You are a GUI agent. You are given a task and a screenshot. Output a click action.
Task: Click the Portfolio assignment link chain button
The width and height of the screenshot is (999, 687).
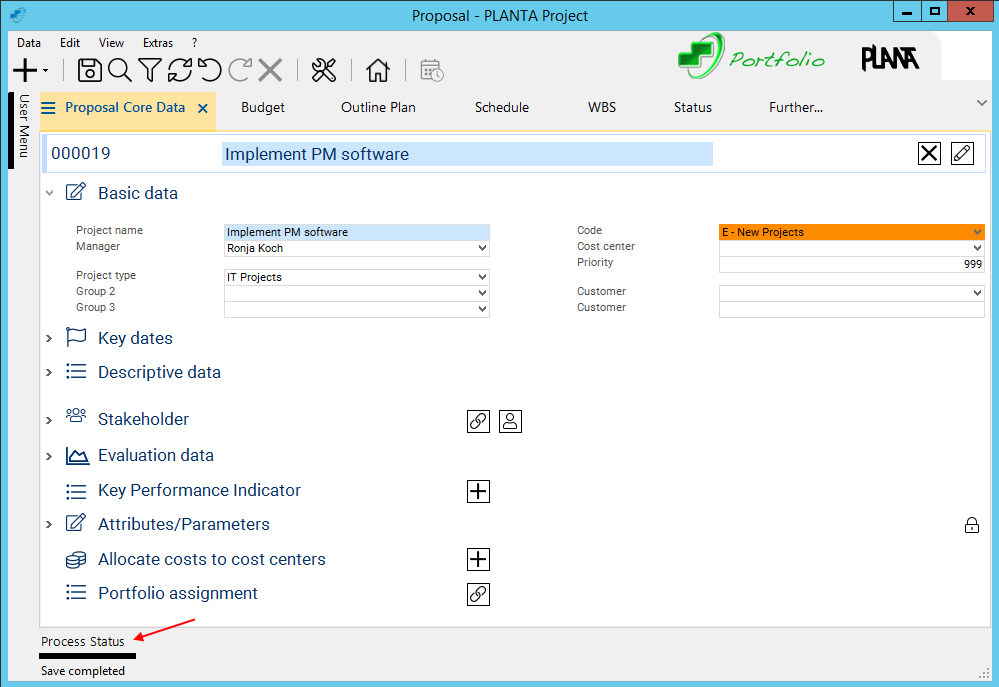click(x=478, y=594)
